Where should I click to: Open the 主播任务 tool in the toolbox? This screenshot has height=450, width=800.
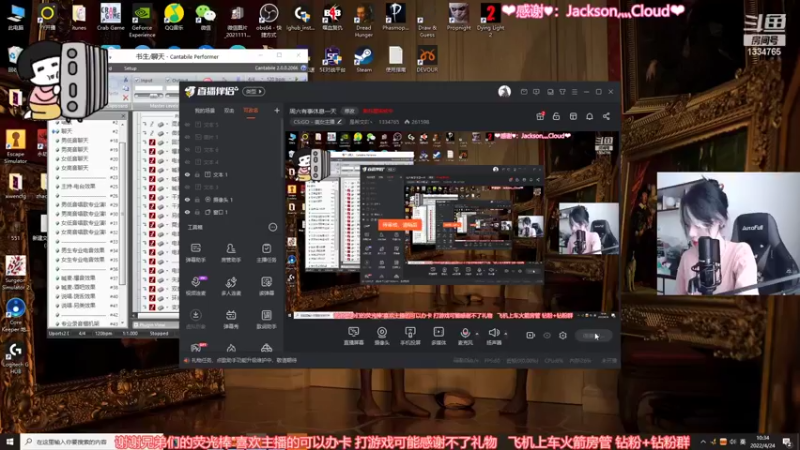(266, 253)
